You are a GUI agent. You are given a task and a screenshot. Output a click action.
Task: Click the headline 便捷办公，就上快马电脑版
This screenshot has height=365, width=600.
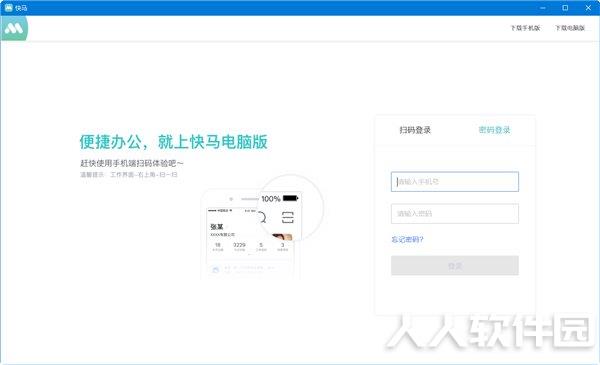[x=173, y=142]
